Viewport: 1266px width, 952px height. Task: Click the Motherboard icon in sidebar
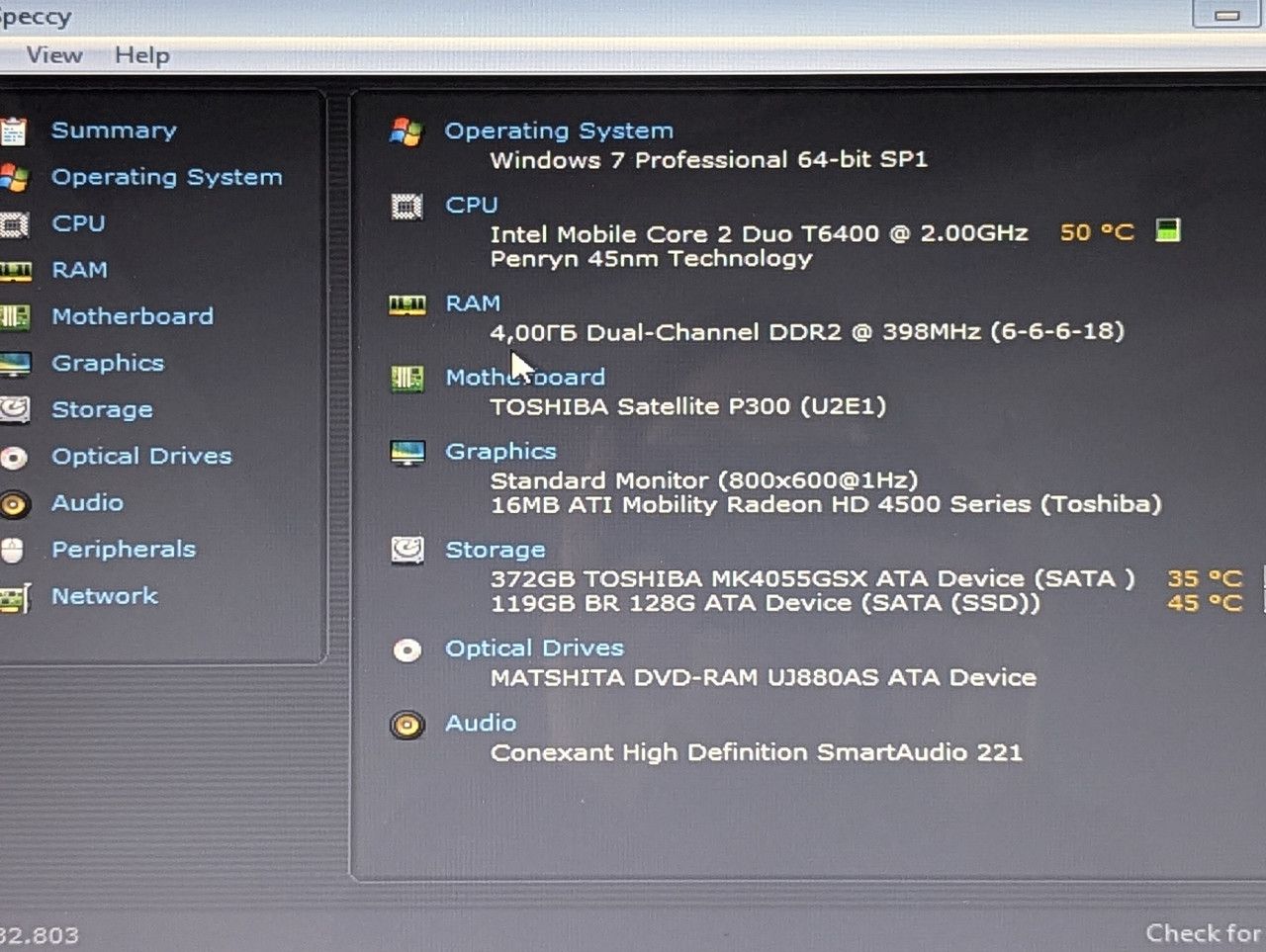click(x=15, y=317)
